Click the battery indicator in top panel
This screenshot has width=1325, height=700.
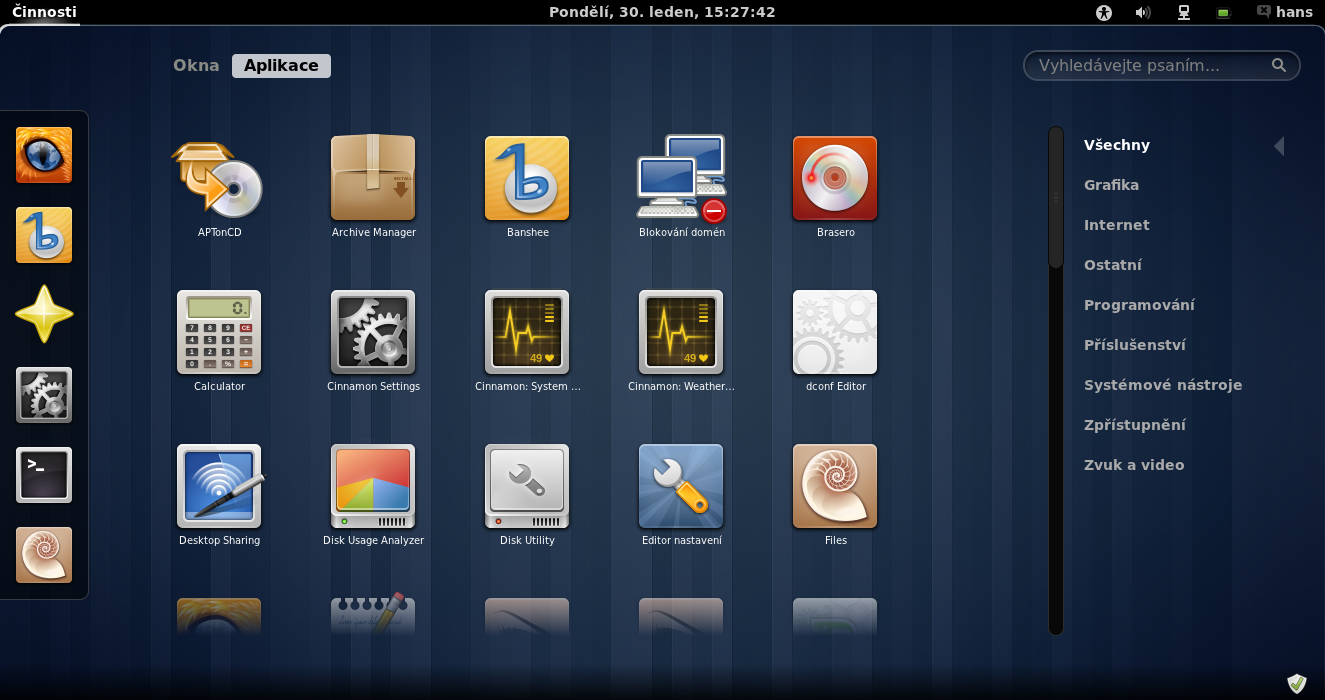click(1223, 13)
